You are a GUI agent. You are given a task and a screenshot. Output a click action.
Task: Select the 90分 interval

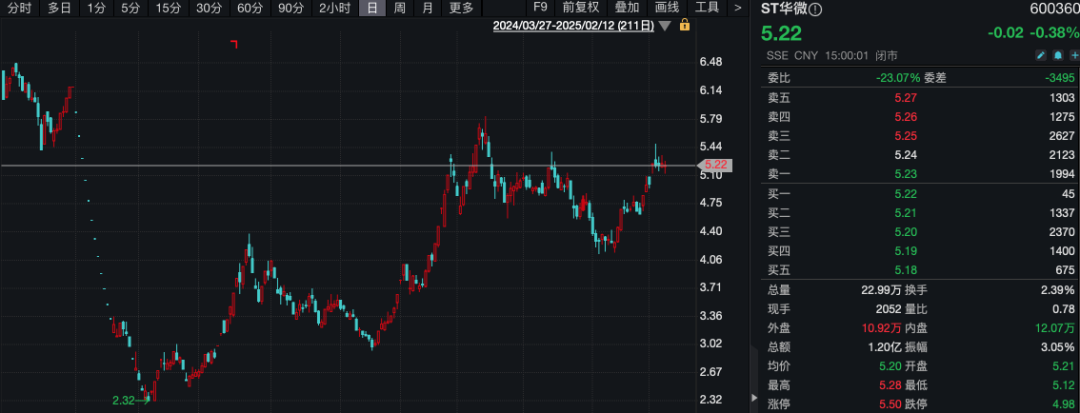click(291, 8)
